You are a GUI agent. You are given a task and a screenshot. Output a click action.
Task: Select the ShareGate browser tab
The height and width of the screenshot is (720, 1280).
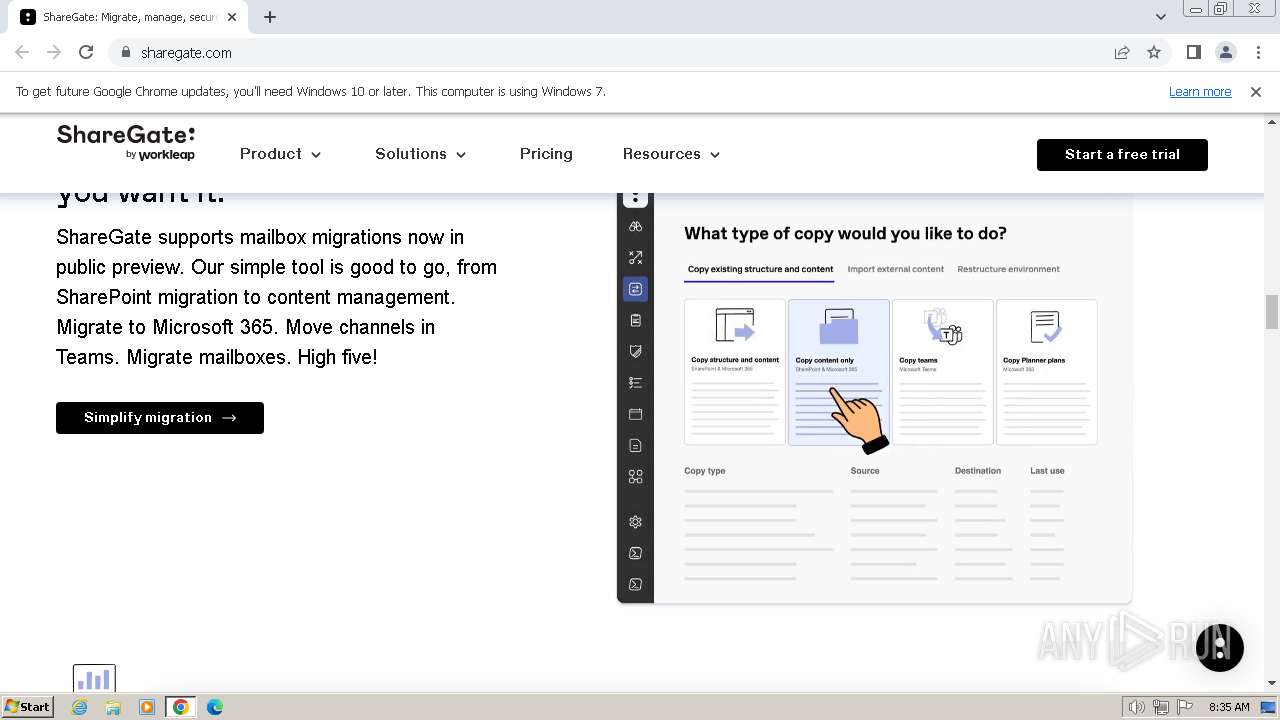pyautogui.click(x=130, y=17)
